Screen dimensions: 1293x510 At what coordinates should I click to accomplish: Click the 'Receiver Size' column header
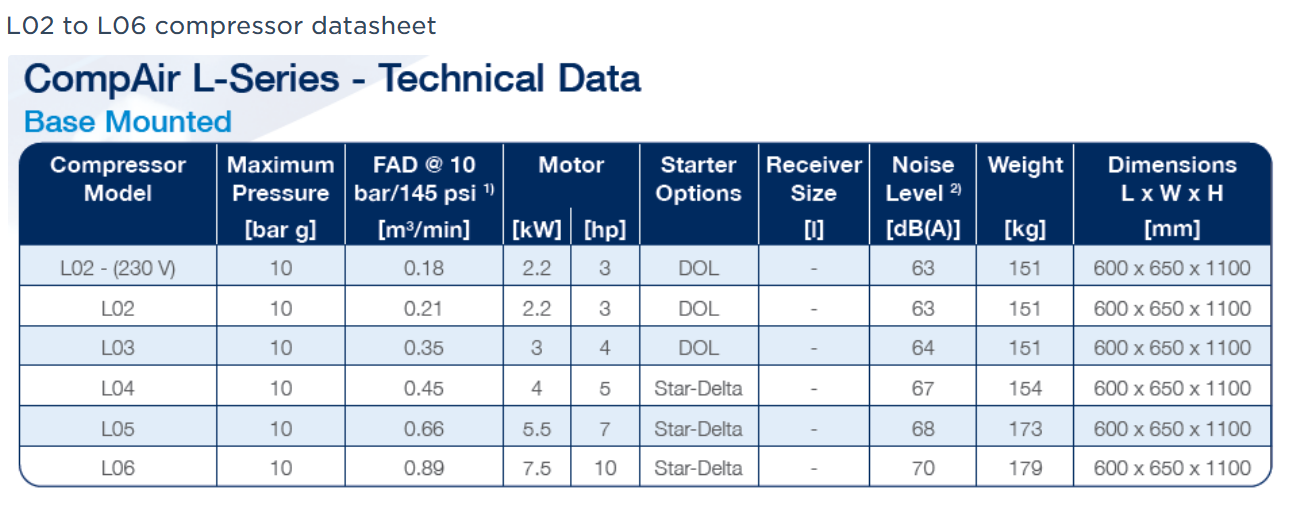813,179
